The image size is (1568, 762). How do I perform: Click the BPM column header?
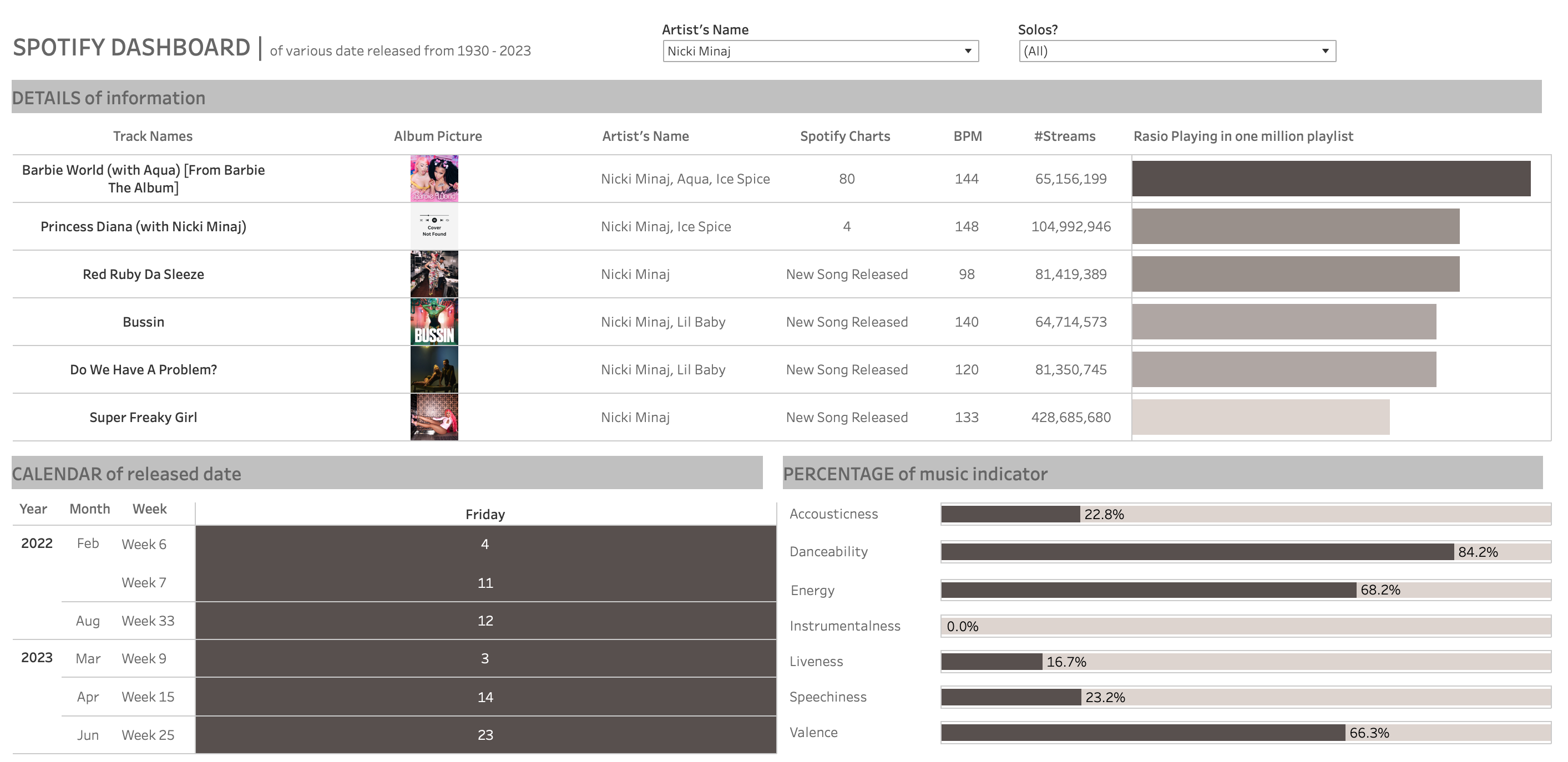tap(967, 136)
